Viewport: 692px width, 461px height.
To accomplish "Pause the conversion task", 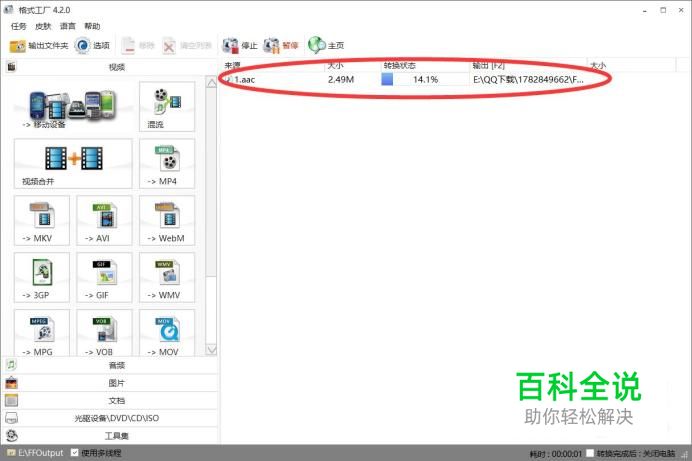I will pos(281,45).
